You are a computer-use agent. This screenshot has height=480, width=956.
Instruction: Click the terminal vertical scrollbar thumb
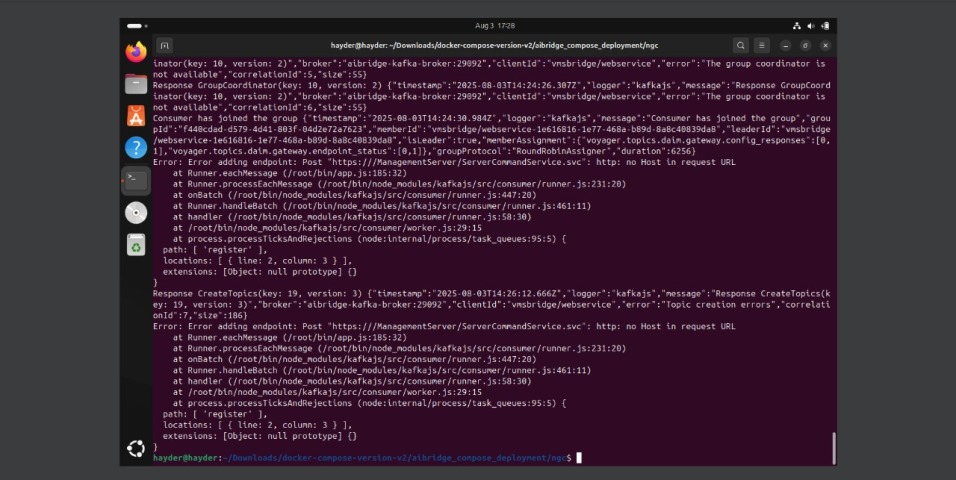click(833, 447)
